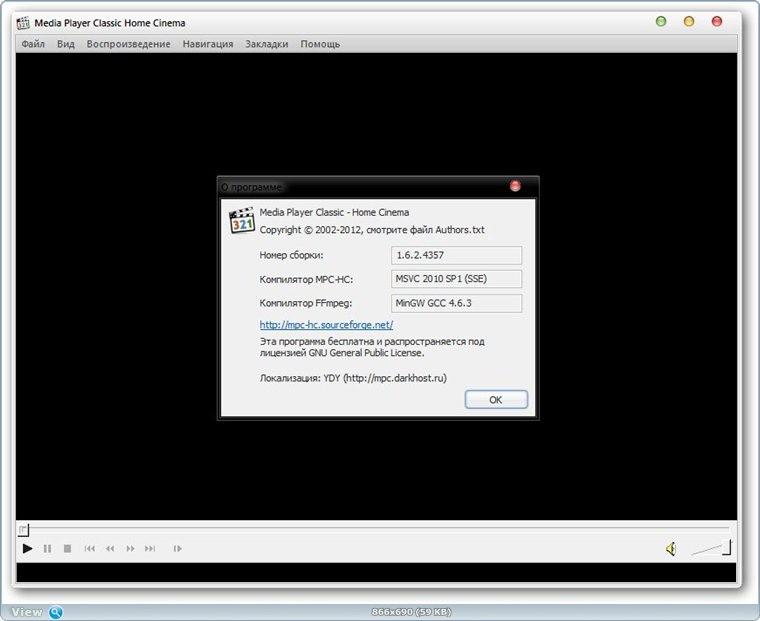Click the Pause button
The width and height of the screenshot is (760, 621).
(47, 548)
